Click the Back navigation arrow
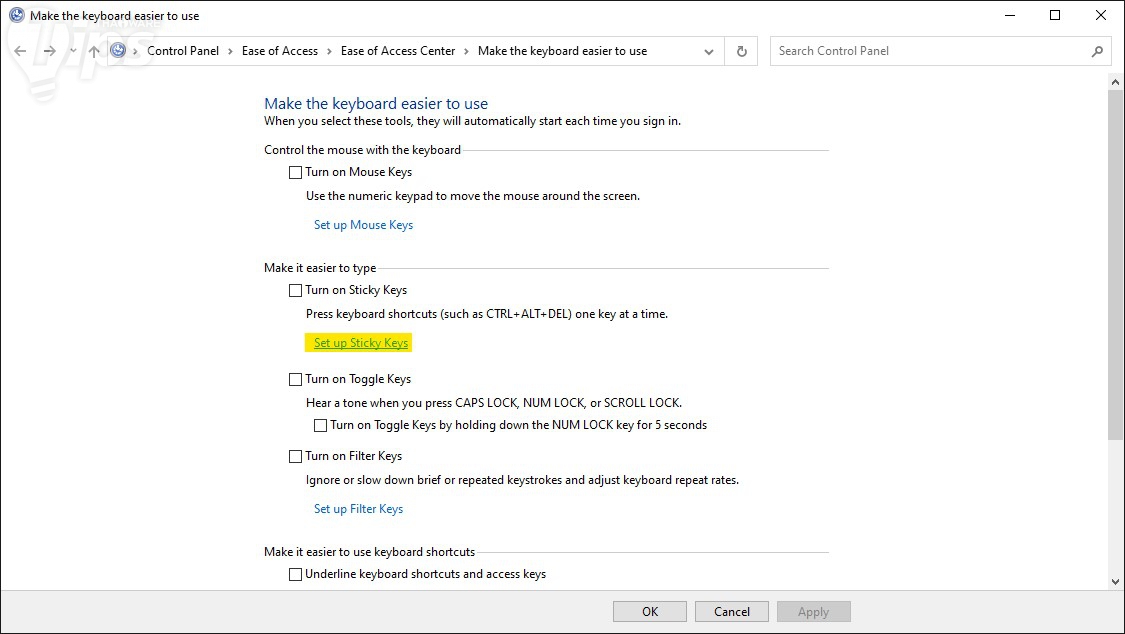Viewport: 1125px width, 634px height. point(20,51)
